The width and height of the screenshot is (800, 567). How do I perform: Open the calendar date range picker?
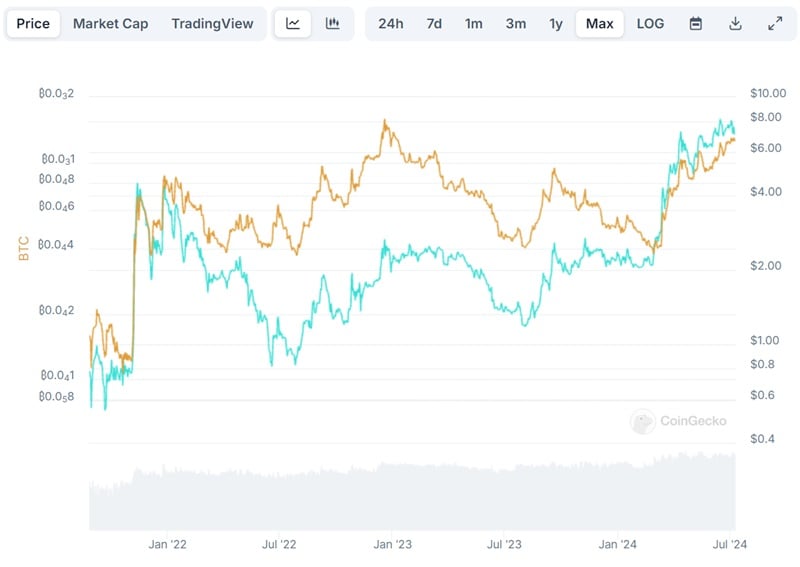pyautogui.click(x=696, y=24)
